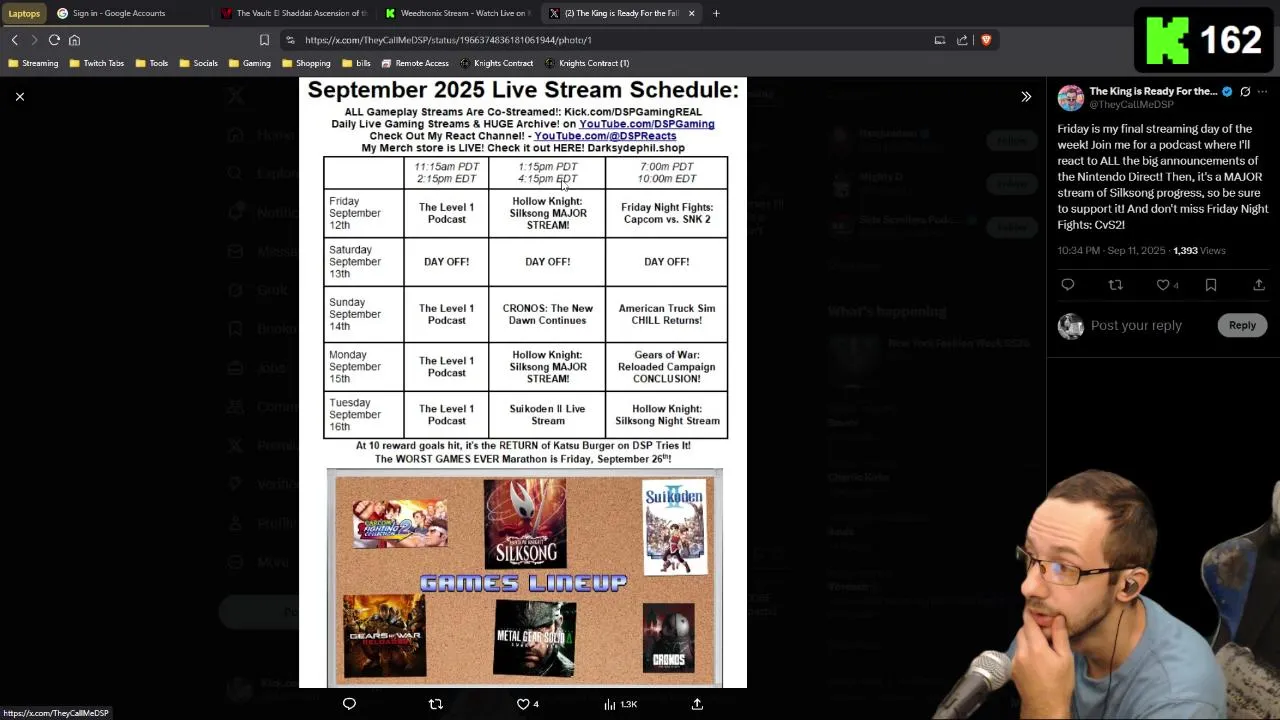Click the Grok explain icon on tweet
The height and width of the screenshot is (720, 1280).
coord(1245,91)
